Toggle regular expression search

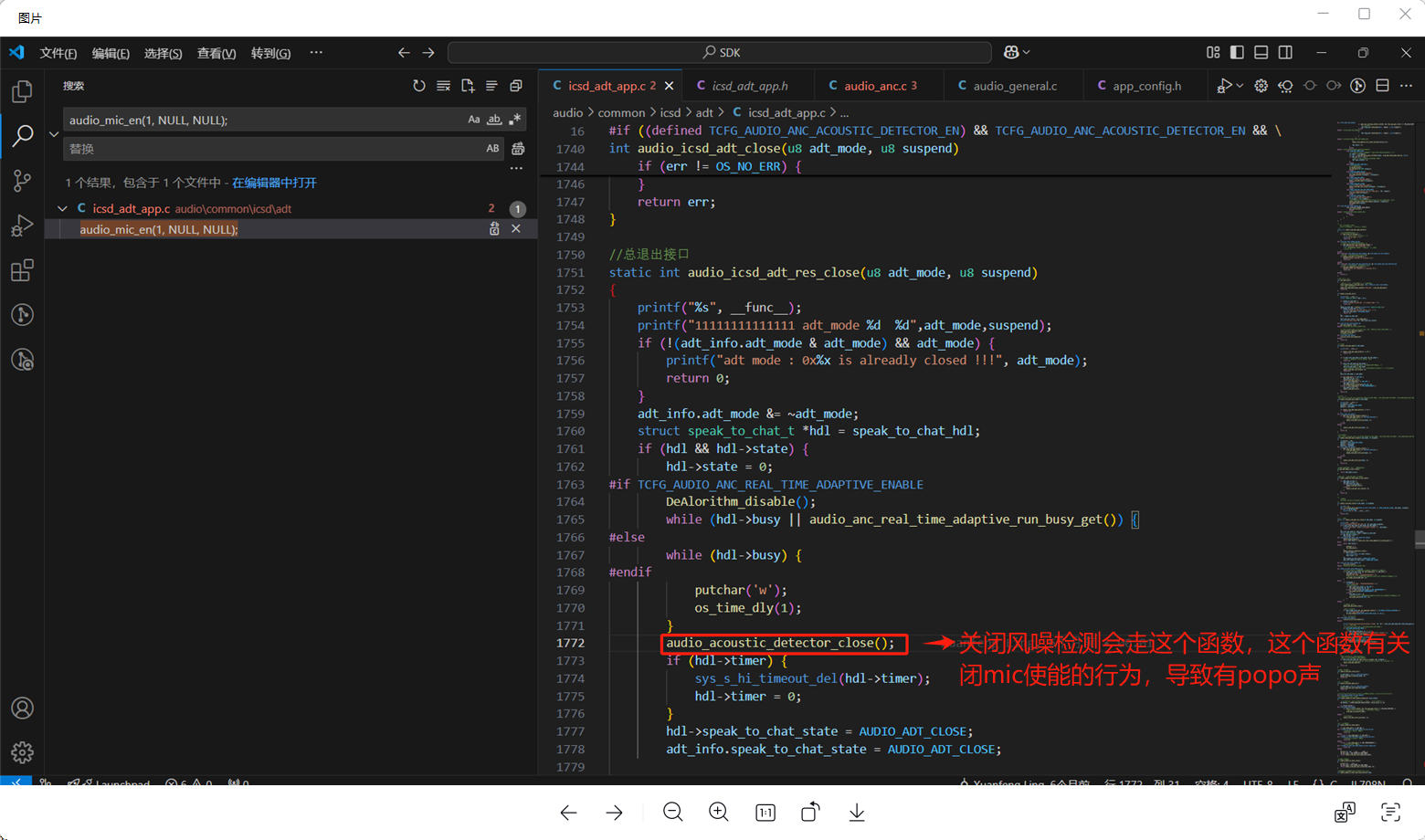point(515,120)
